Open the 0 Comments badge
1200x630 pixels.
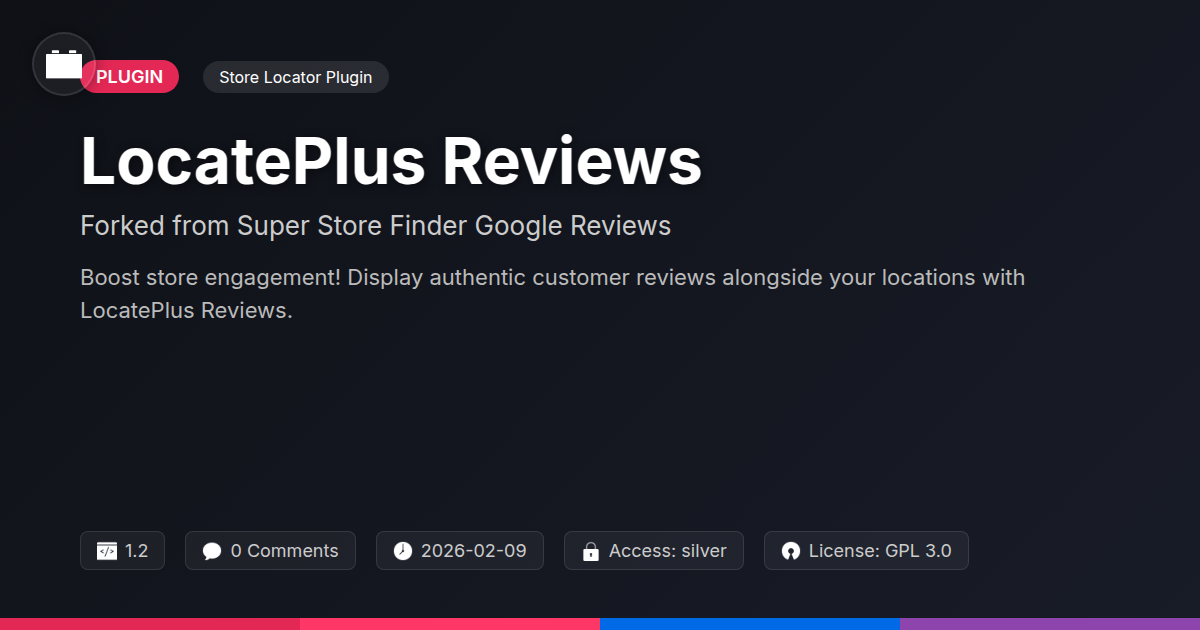point(270,551)
